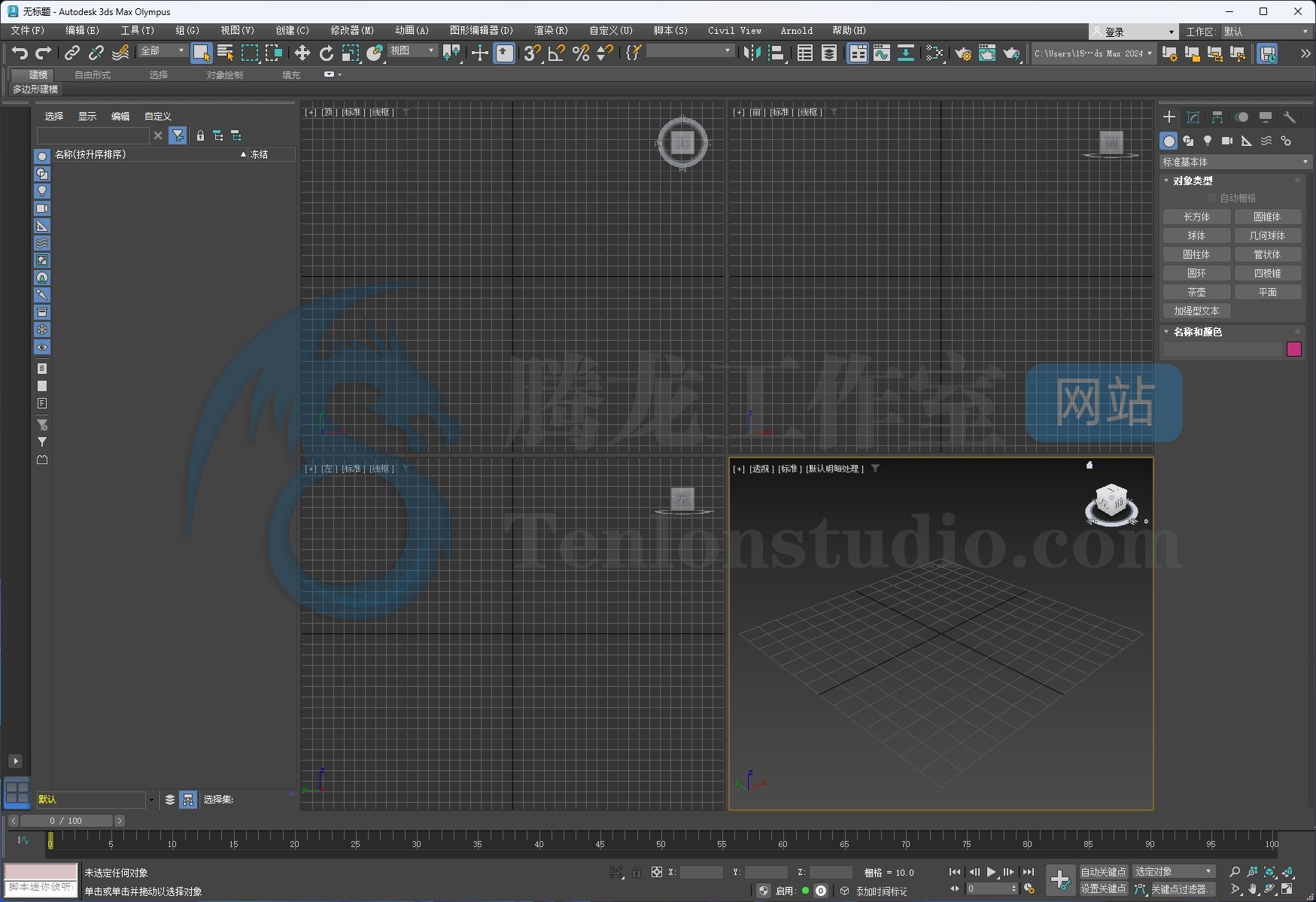
Task: Collapse the 名称和颜色 rollout
Action: [1196, 332]
